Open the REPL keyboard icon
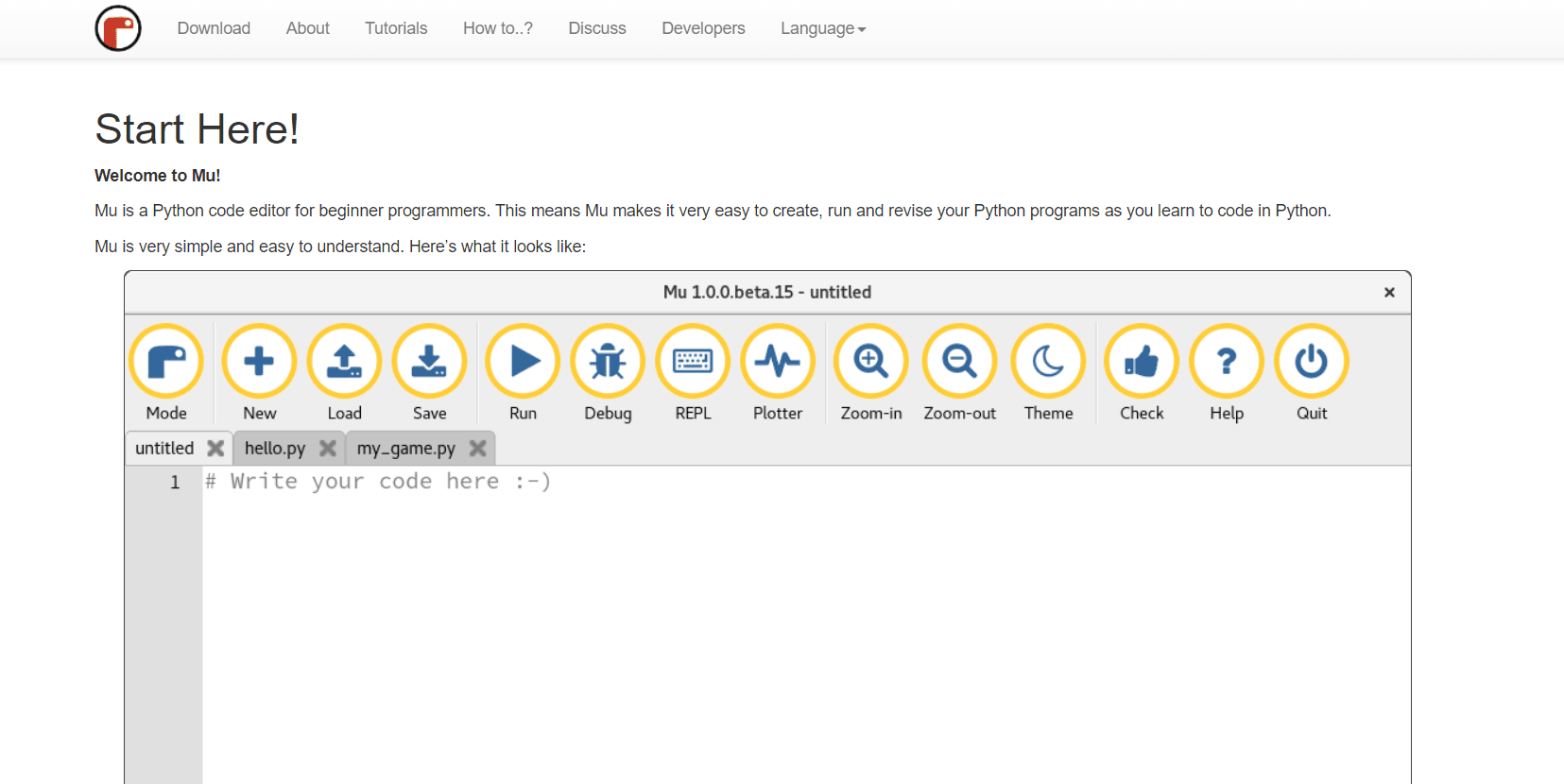Screen dimensions: 1564x784 tap(693, 362)
